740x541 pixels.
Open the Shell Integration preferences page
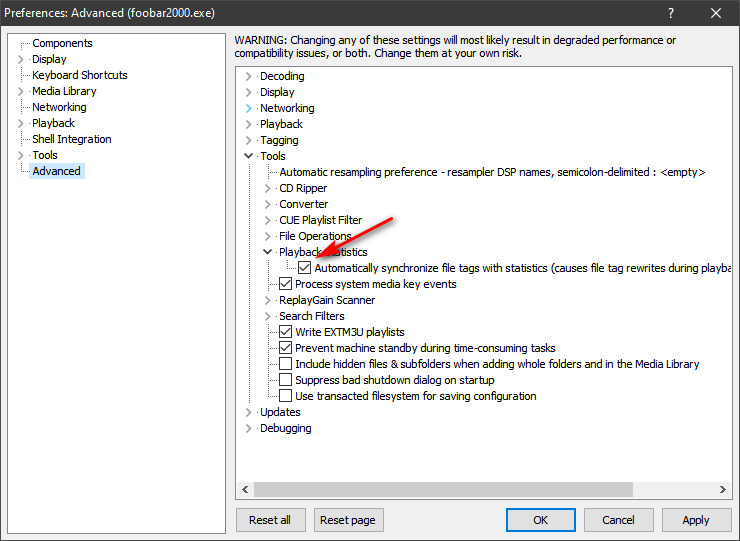[x=72, y=139]
